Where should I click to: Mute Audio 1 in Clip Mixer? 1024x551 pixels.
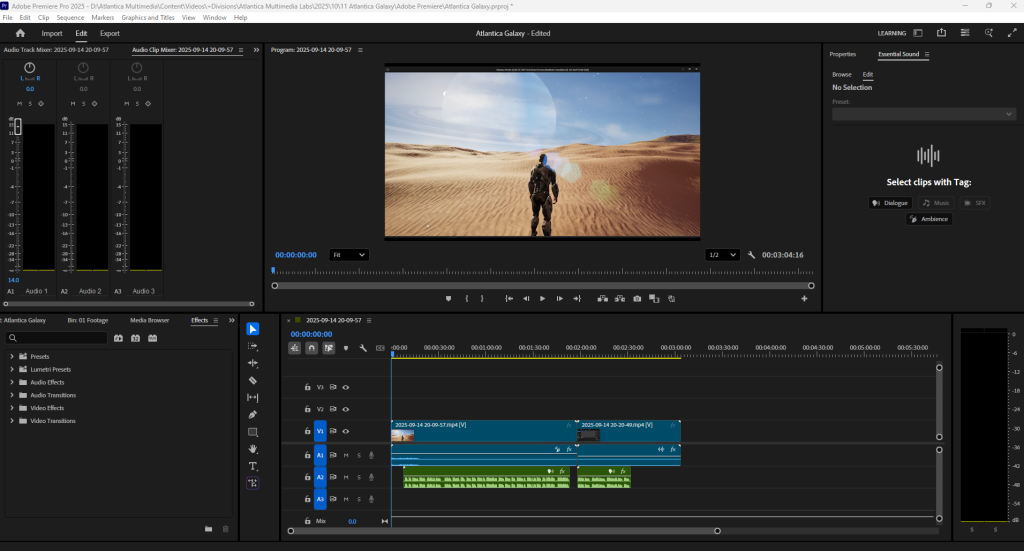coord(19,104)
